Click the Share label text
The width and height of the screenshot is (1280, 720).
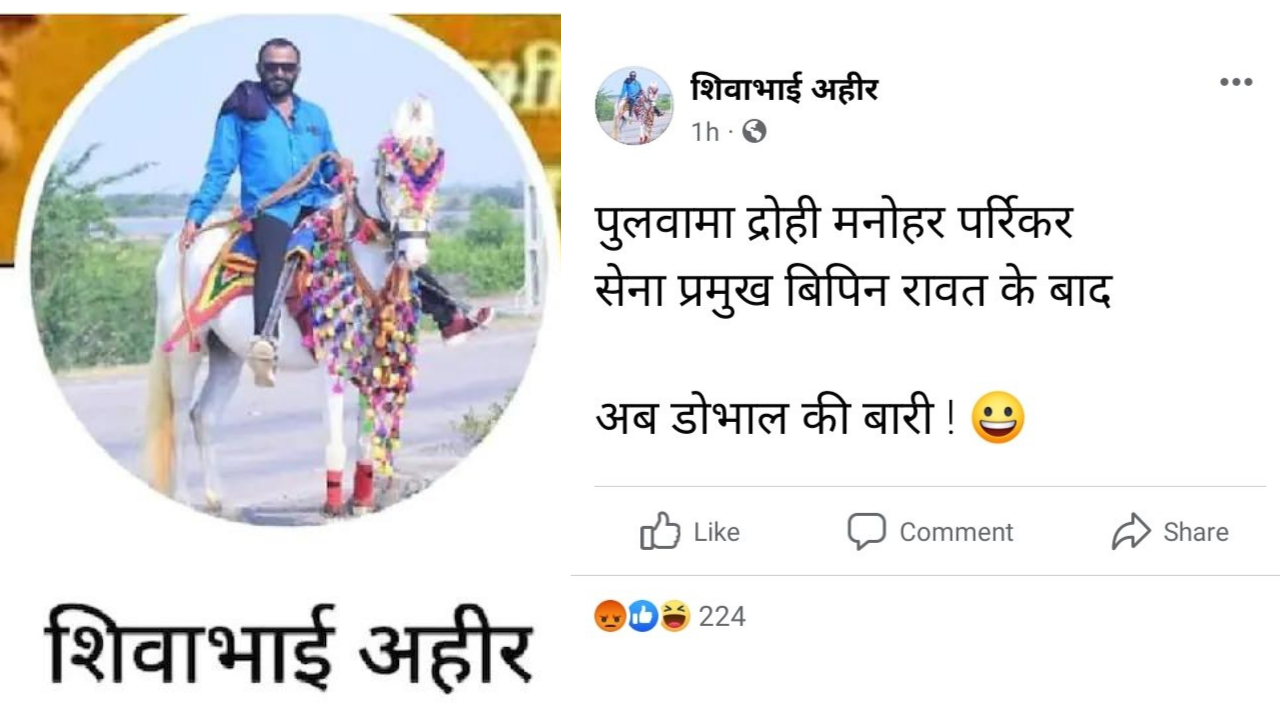[1196, 532]
